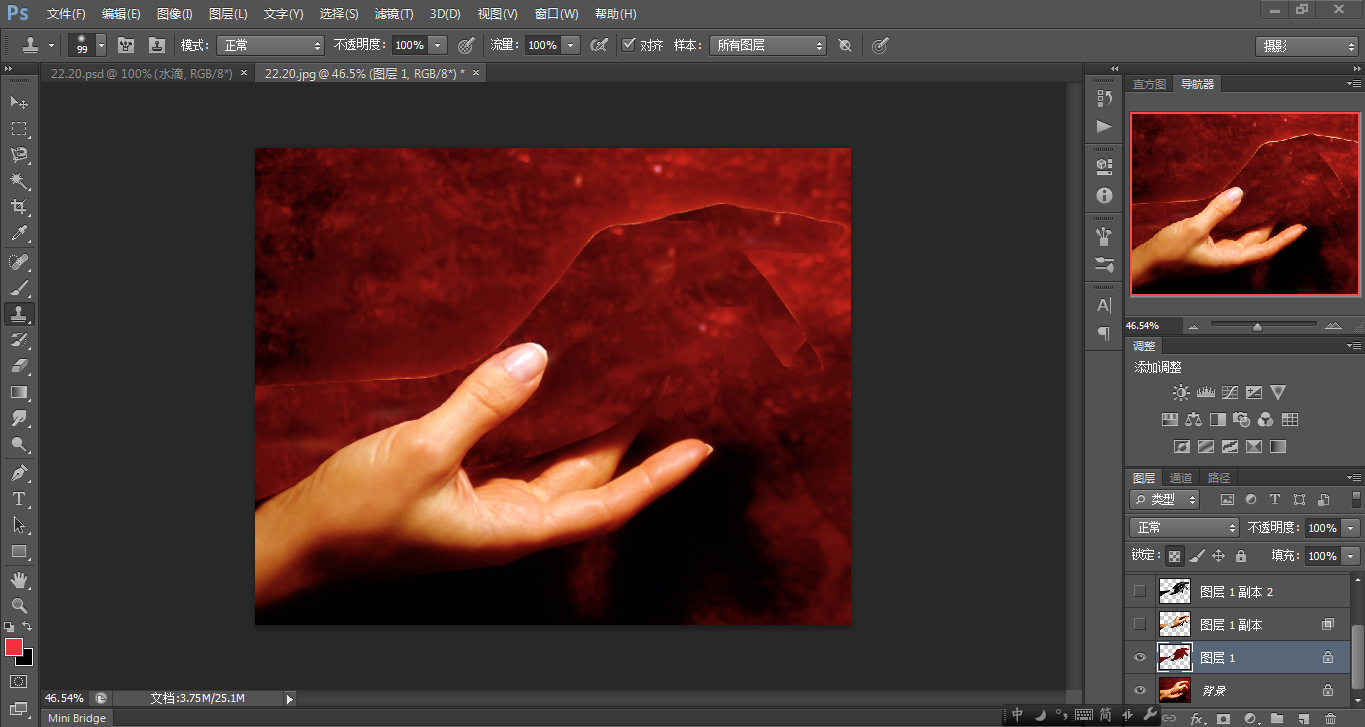Show the 图层 1 副本 2 layer

1139,591
